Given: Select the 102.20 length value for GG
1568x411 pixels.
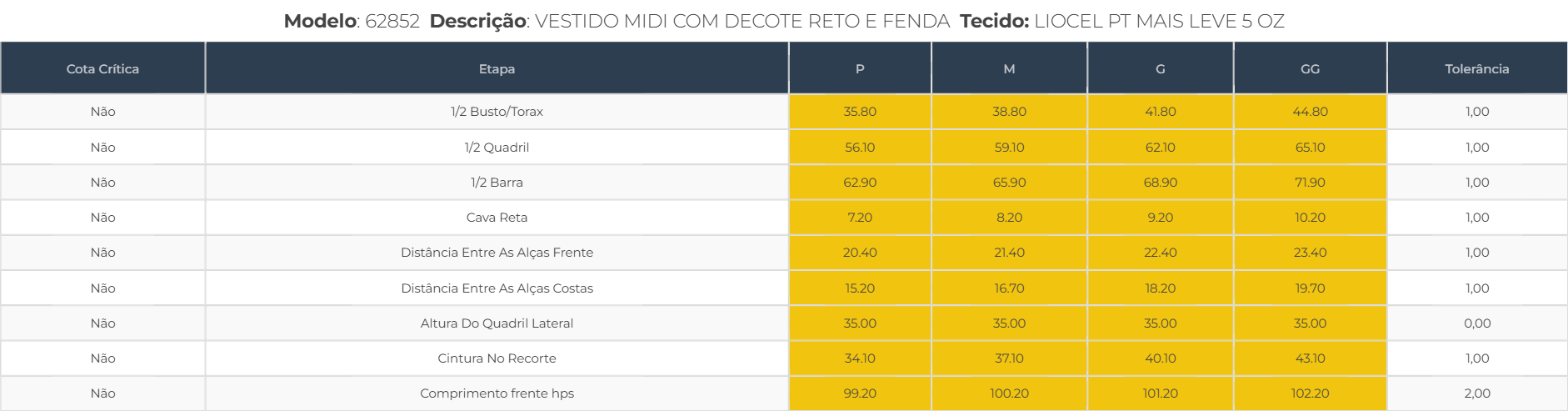Looking at the screenshot, I should coord(1310,393).
